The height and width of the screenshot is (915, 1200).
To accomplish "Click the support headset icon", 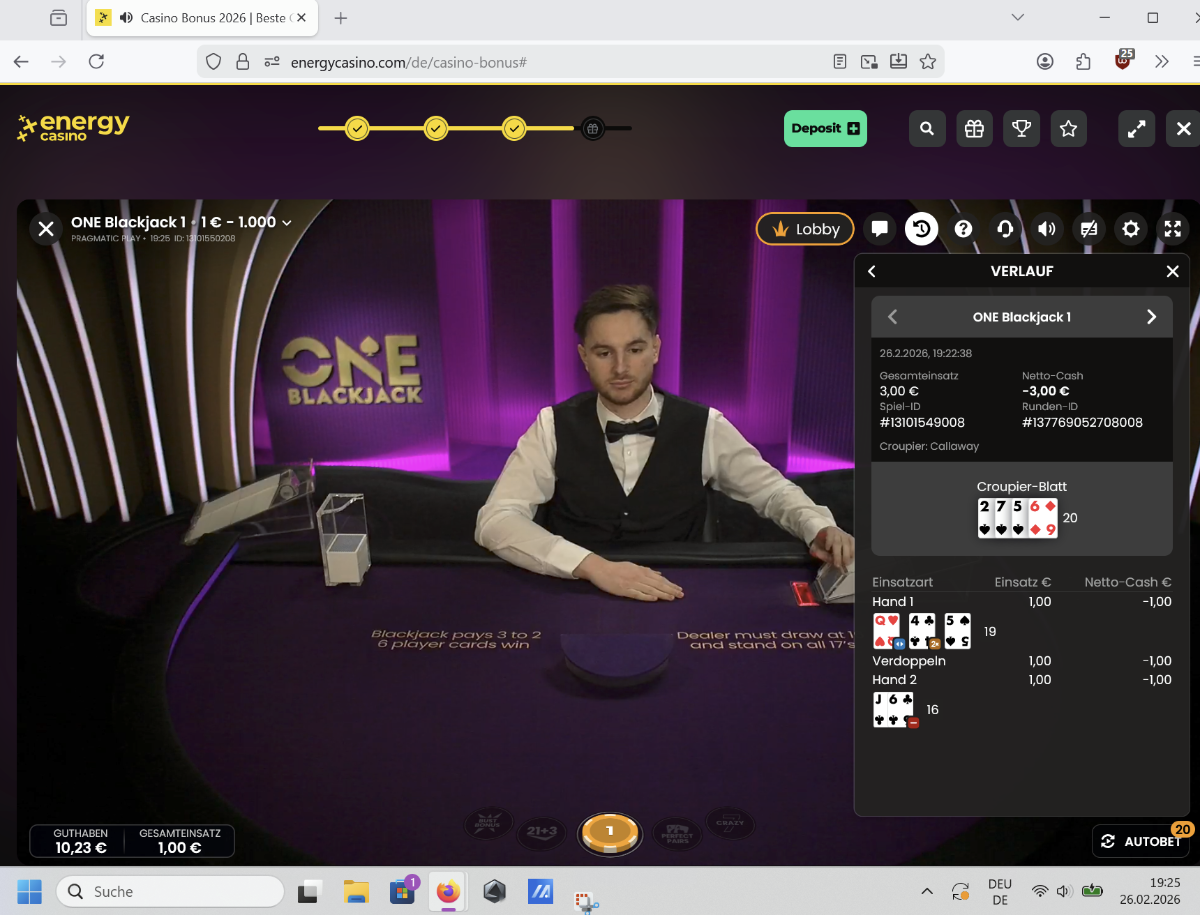I will tap(1005, 229).
